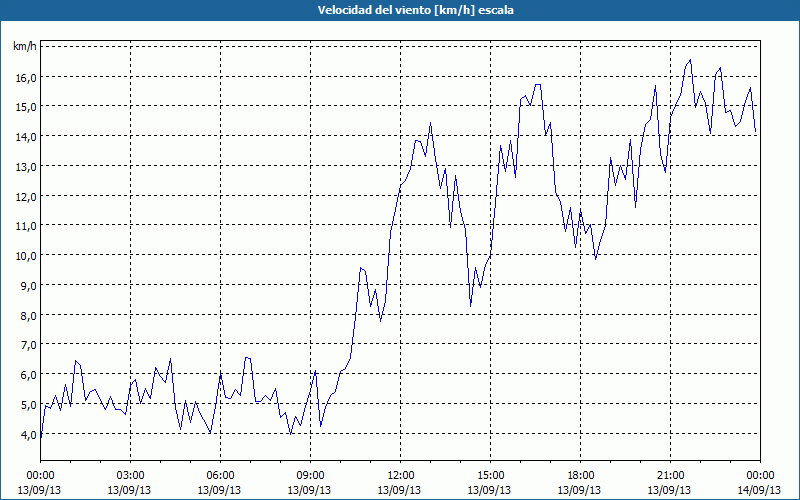Click the 03:00 time axis label
The image size is (800, 500).
click(131, 476)
